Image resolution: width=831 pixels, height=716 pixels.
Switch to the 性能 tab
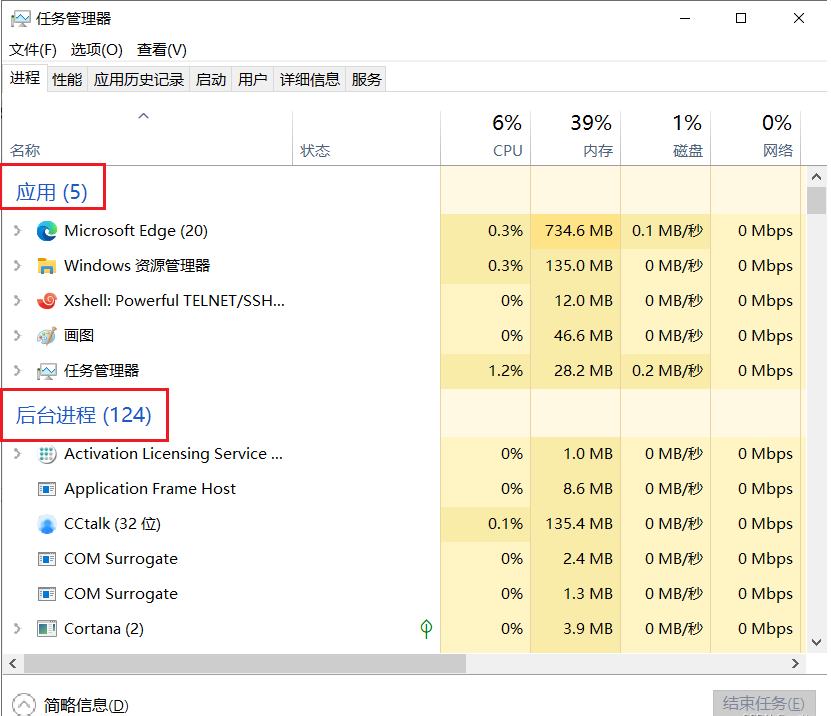[x=67, y=79]
